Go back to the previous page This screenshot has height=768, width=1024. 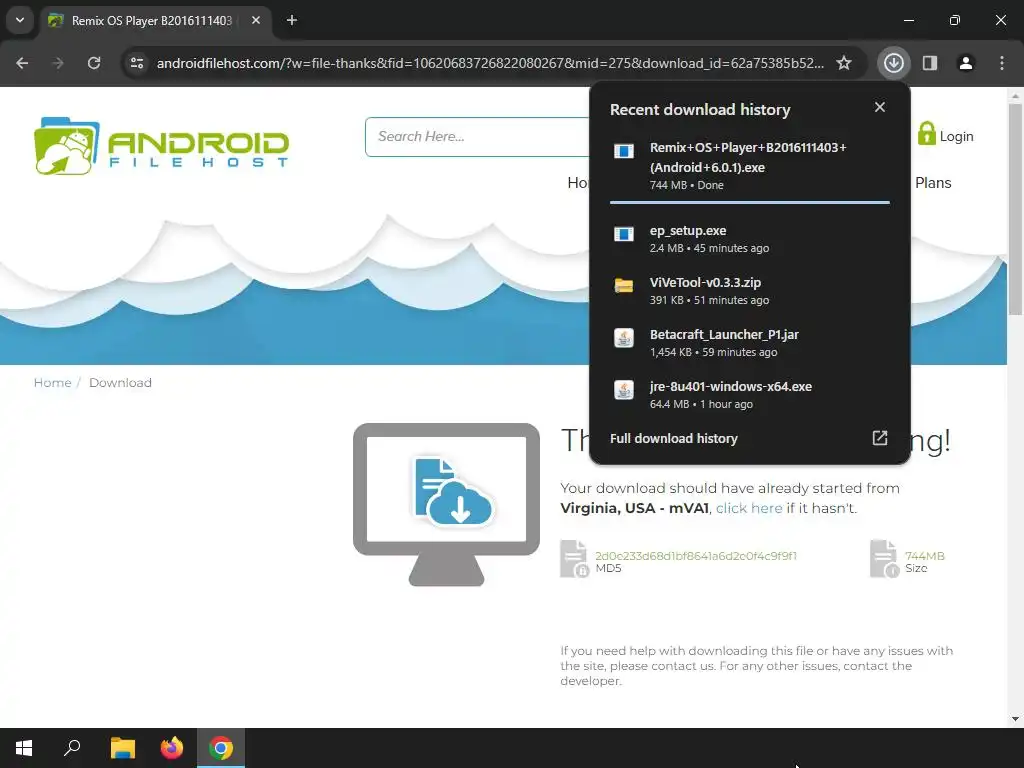pos(22,63)
